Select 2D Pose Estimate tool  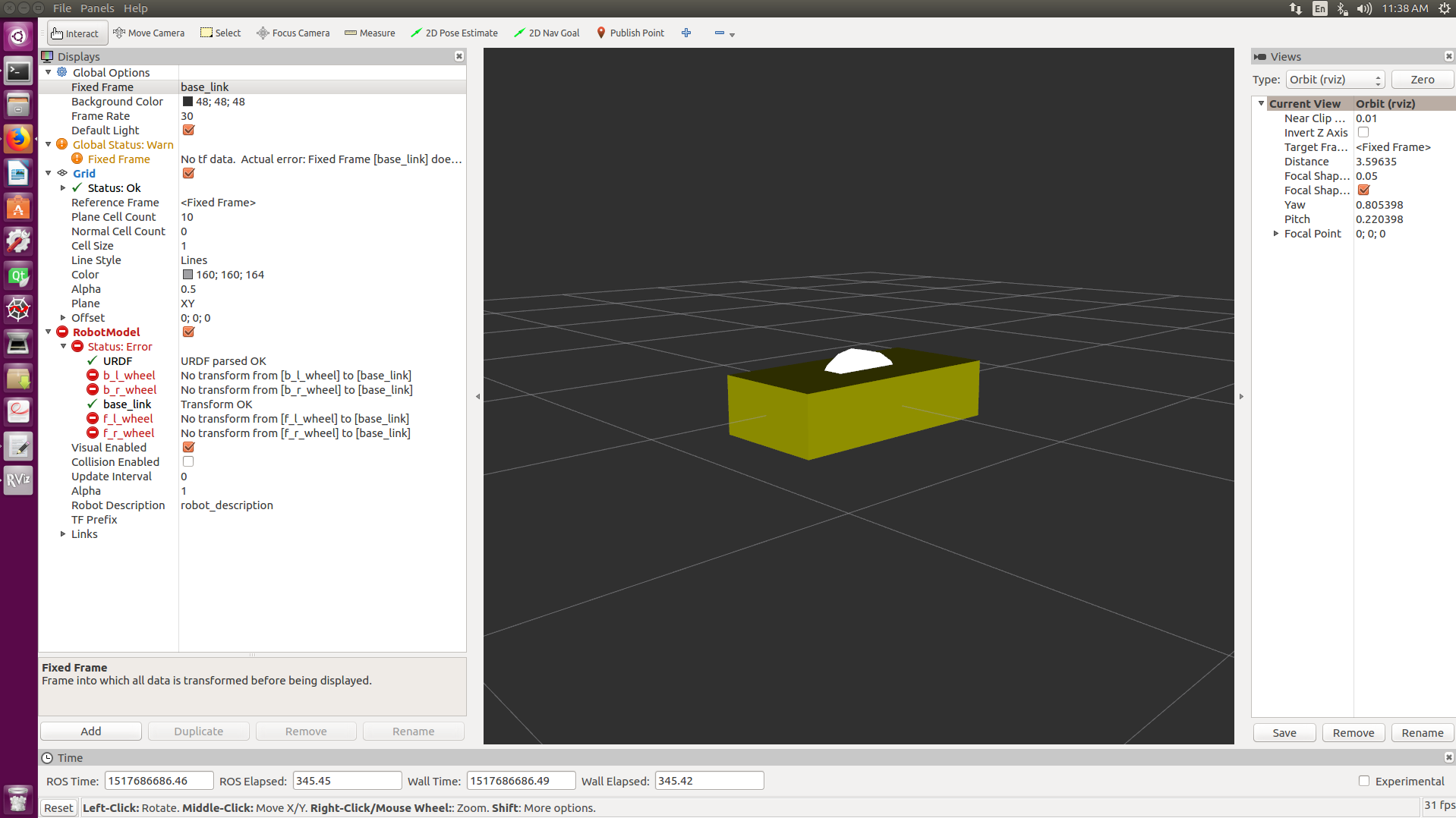point(454,33)
